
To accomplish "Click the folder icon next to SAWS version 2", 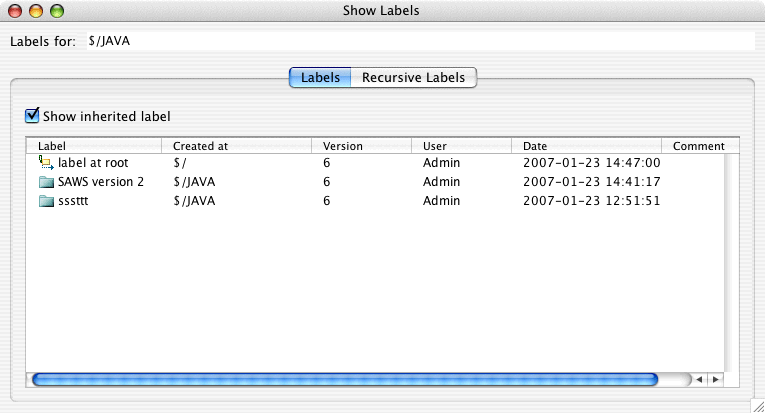I will (x=45, y=182).
